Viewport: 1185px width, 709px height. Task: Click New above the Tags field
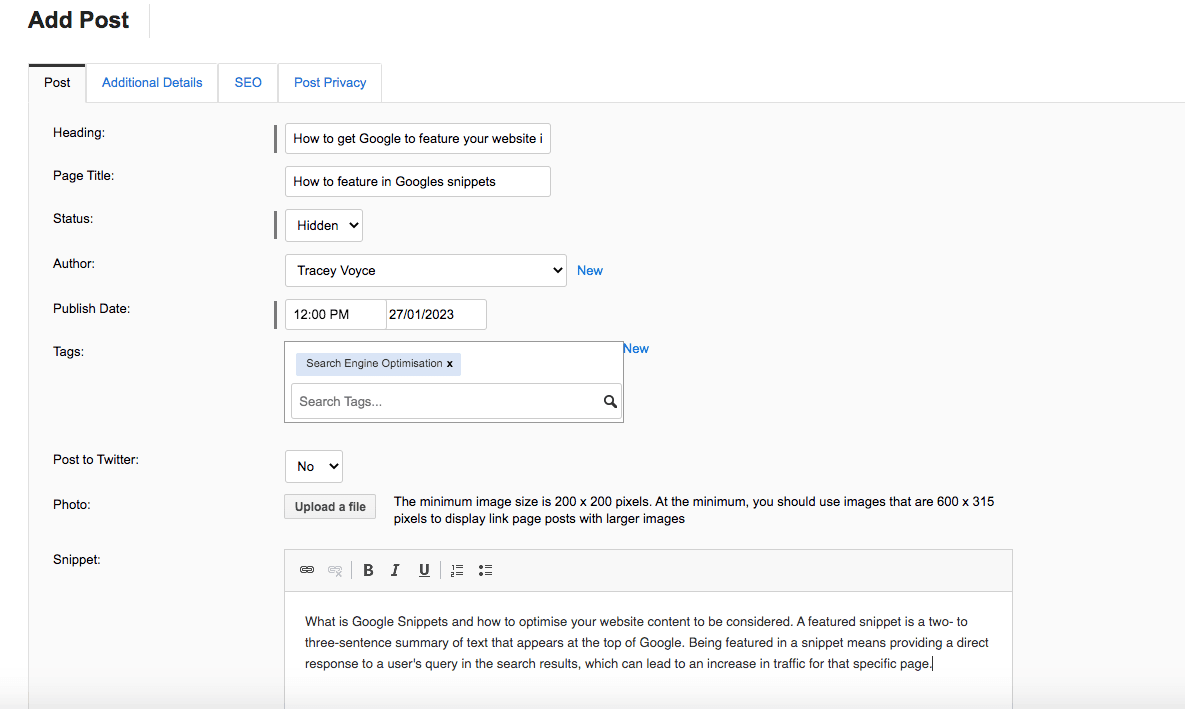click(x=636, y=348)
